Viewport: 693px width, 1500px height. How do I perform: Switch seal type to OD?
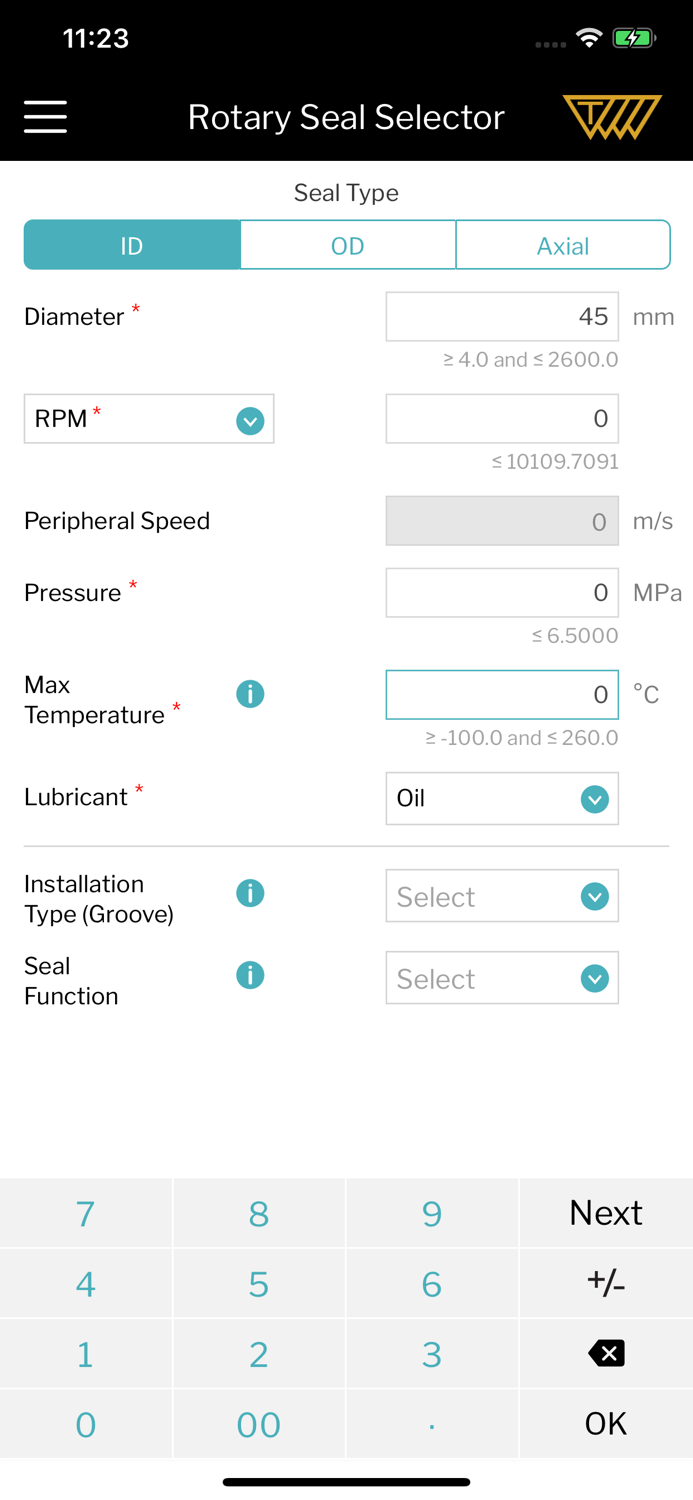(x=347, y=246)
